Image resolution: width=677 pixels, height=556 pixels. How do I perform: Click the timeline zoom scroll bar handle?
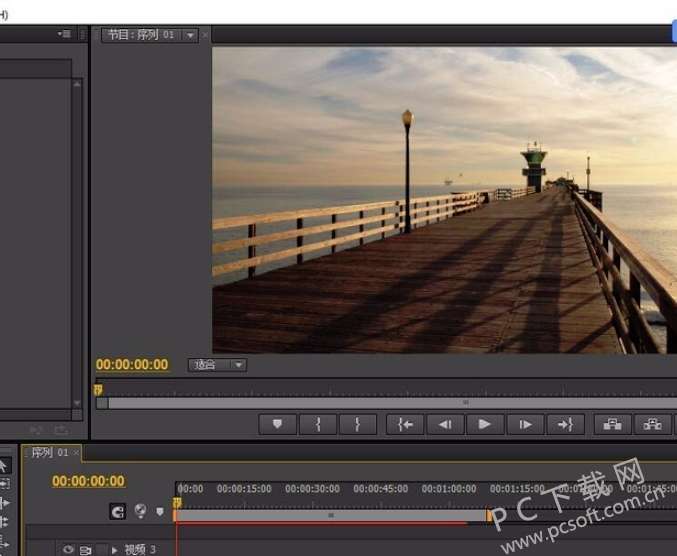click(x=331, y=515)
